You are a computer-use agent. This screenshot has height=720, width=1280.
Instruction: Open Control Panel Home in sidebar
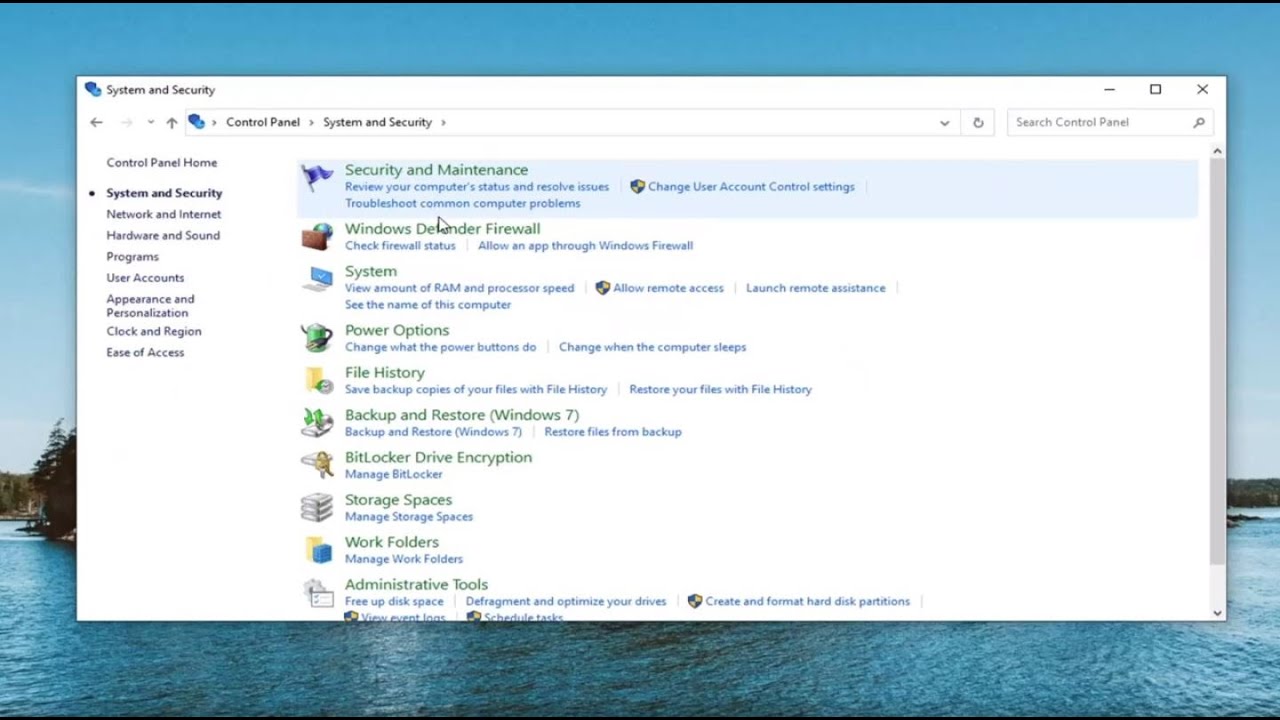[162, 162]
